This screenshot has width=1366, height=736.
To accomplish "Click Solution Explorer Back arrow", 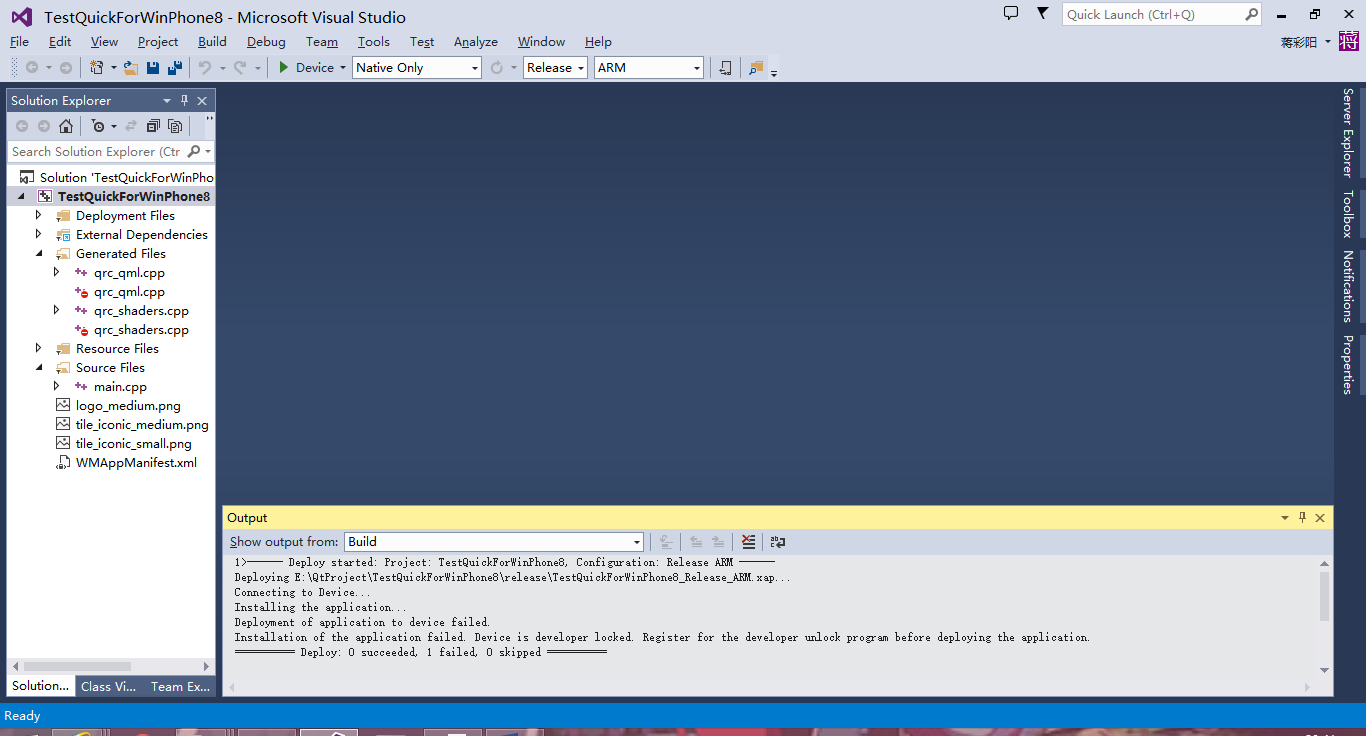I will (x=22, y=126).
